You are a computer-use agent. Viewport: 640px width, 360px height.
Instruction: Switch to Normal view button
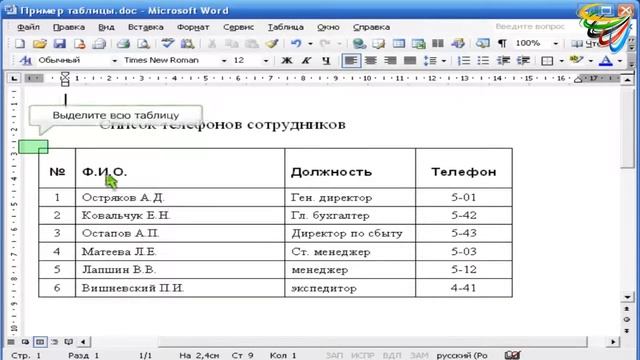(11, 342)
